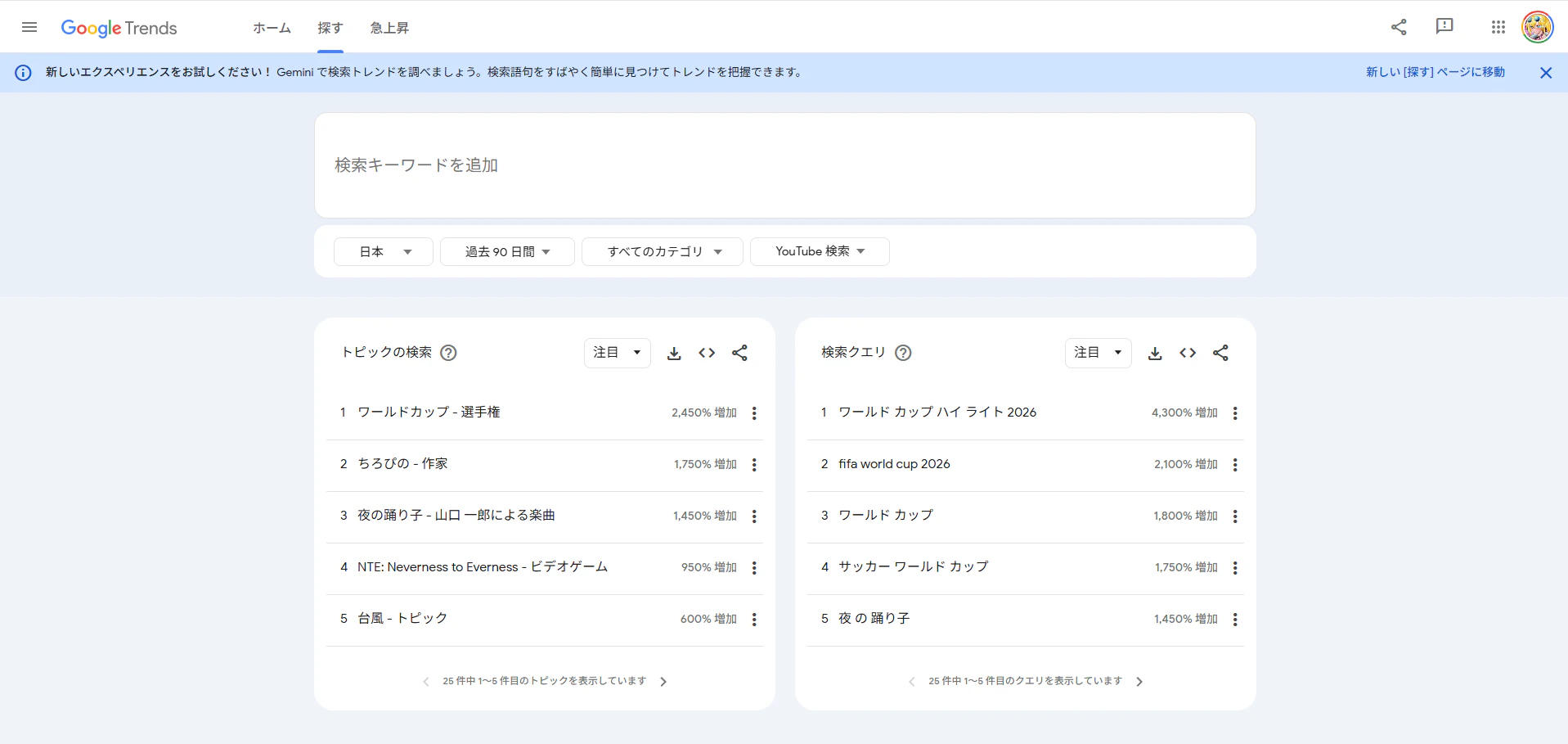
Task: Open more options for query ワールド カップ
Action: pos(1235,516)
